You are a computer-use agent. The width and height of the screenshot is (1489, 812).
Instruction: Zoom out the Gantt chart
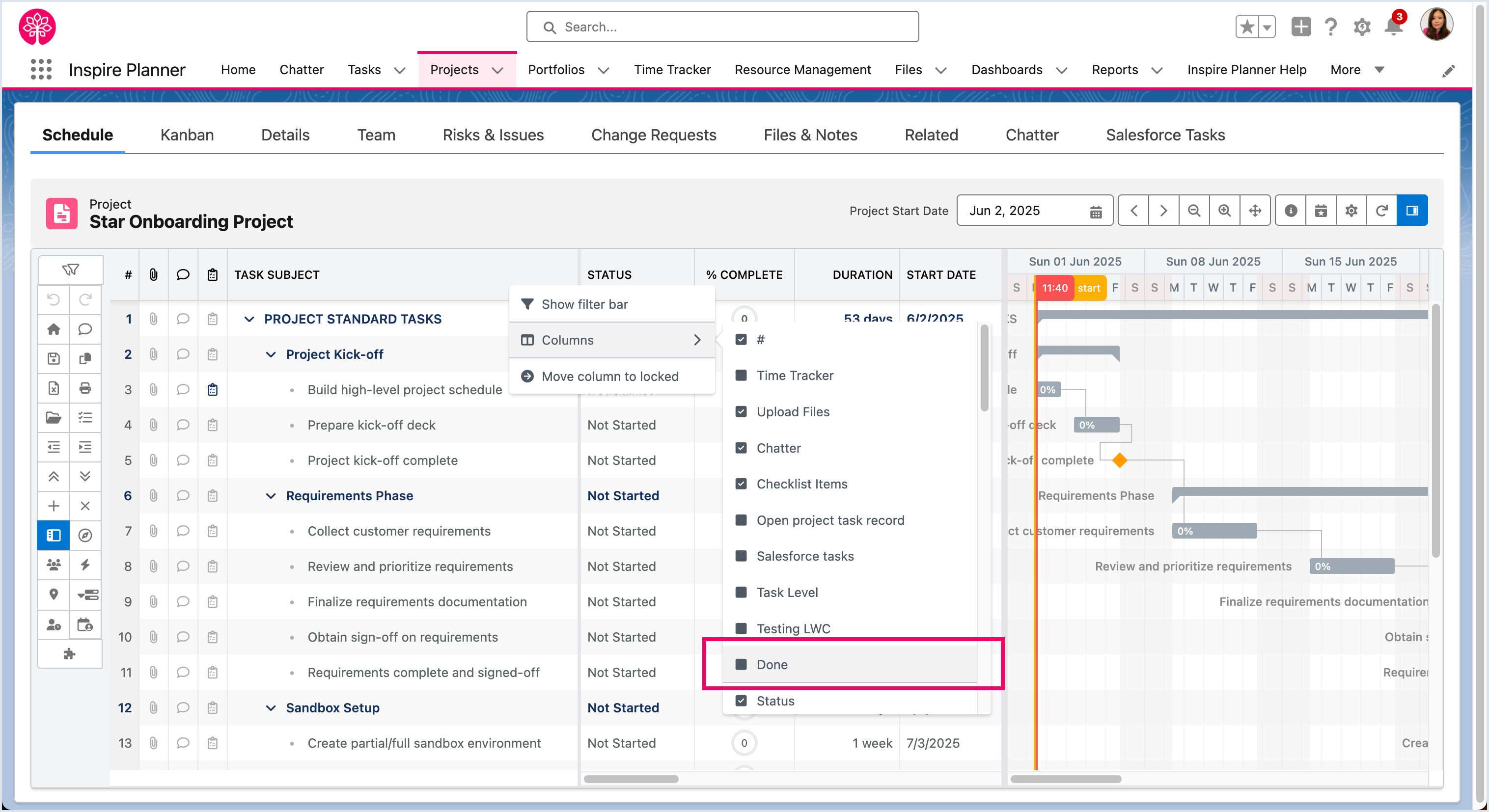(x=1194, y=211)
